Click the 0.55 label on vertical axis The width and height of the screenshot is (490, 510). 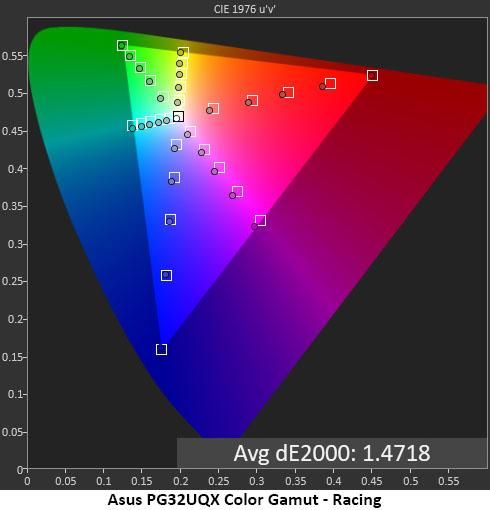(x=12, y=56)
